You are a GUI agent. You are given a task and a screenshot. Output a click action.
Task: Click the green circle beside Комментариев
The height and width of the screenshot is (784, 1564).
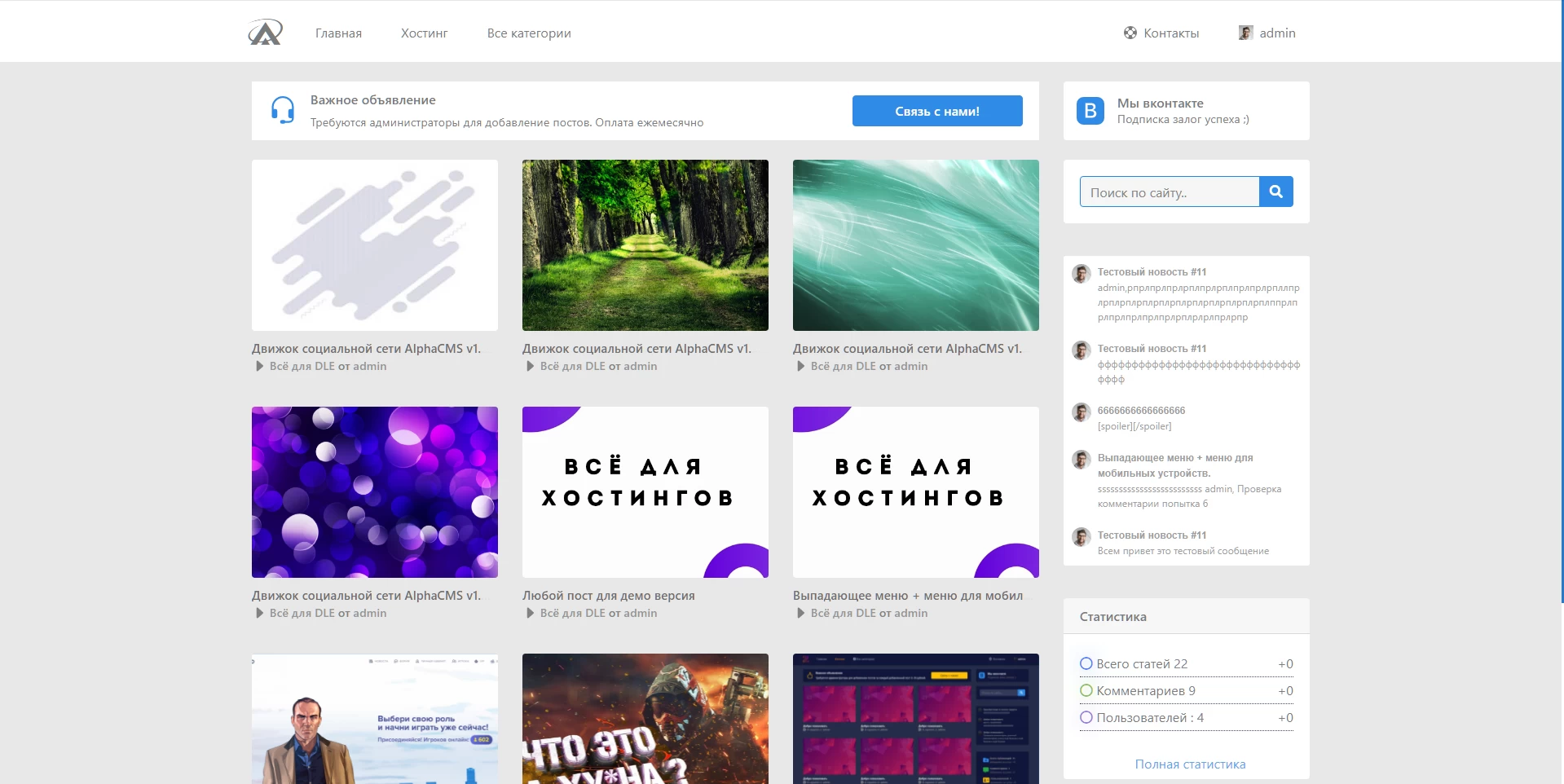click(x=1086, y=690)
